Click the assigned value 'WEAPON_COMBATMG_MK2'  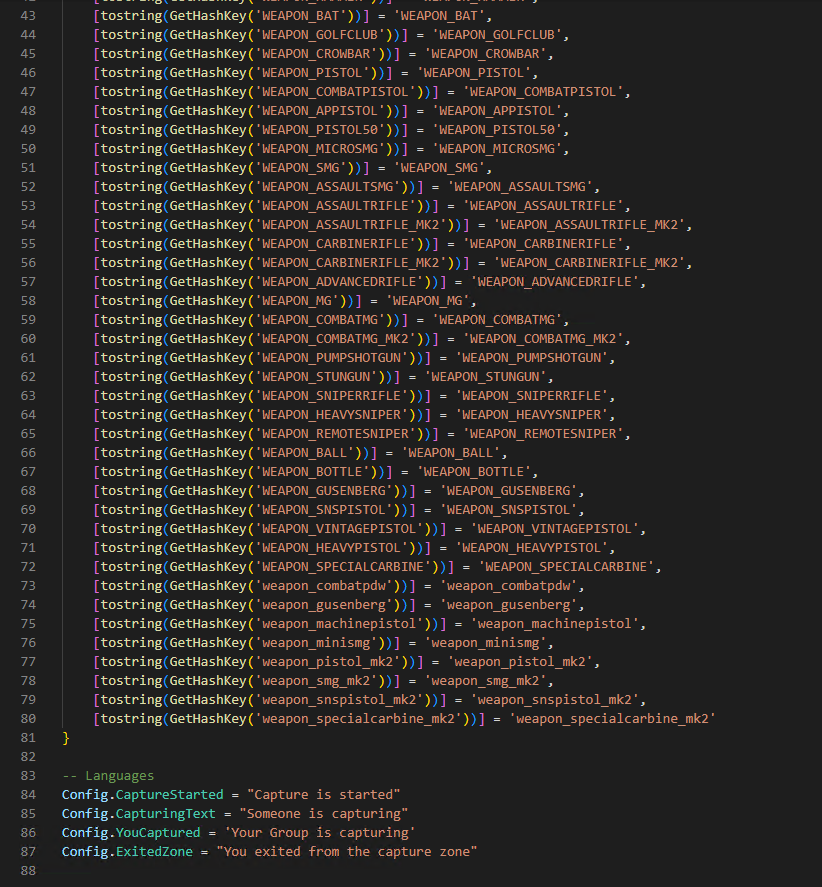pos(543,338)
